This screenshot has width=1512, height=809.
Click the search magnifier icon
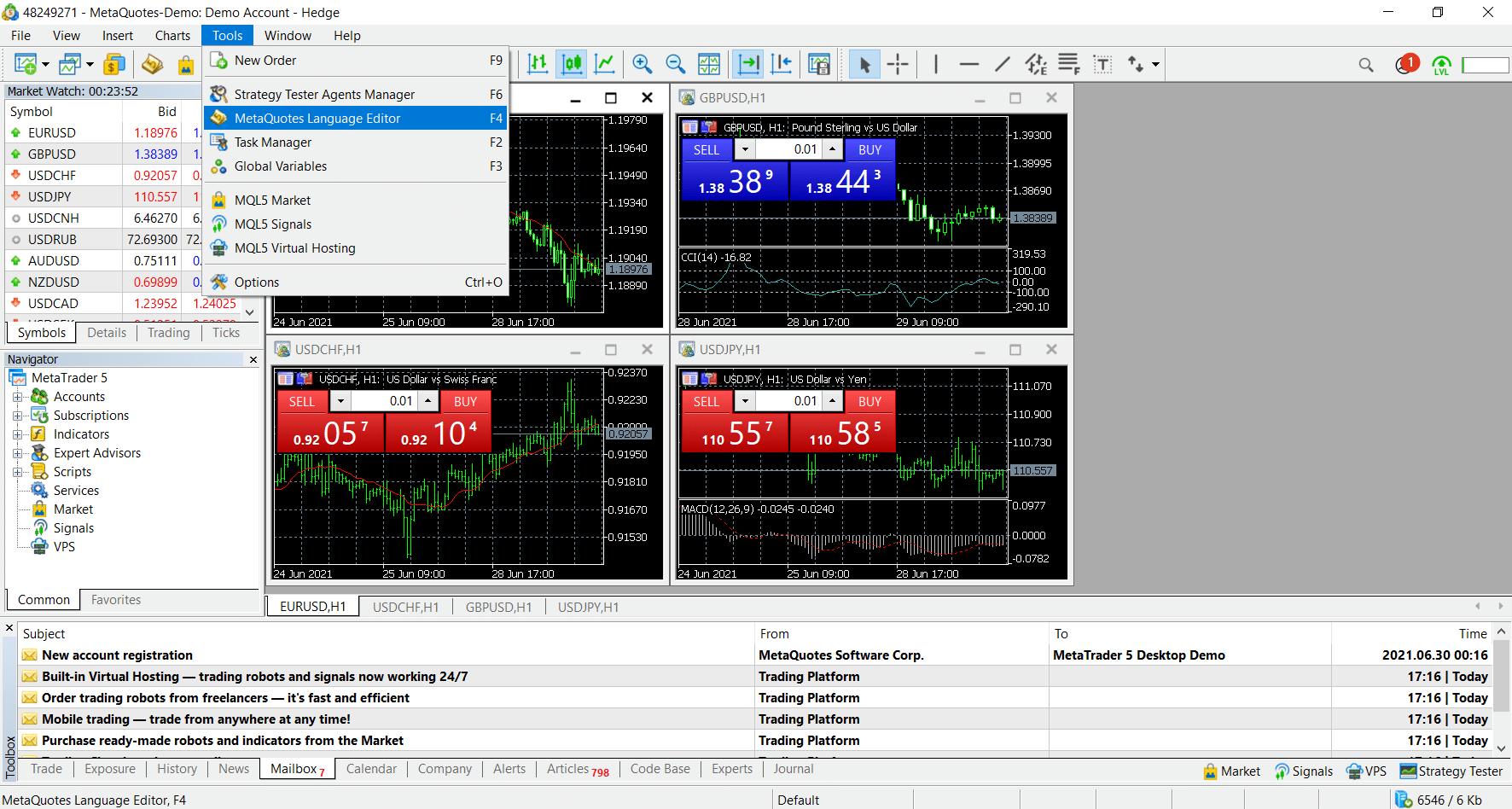coord(1366,65)
